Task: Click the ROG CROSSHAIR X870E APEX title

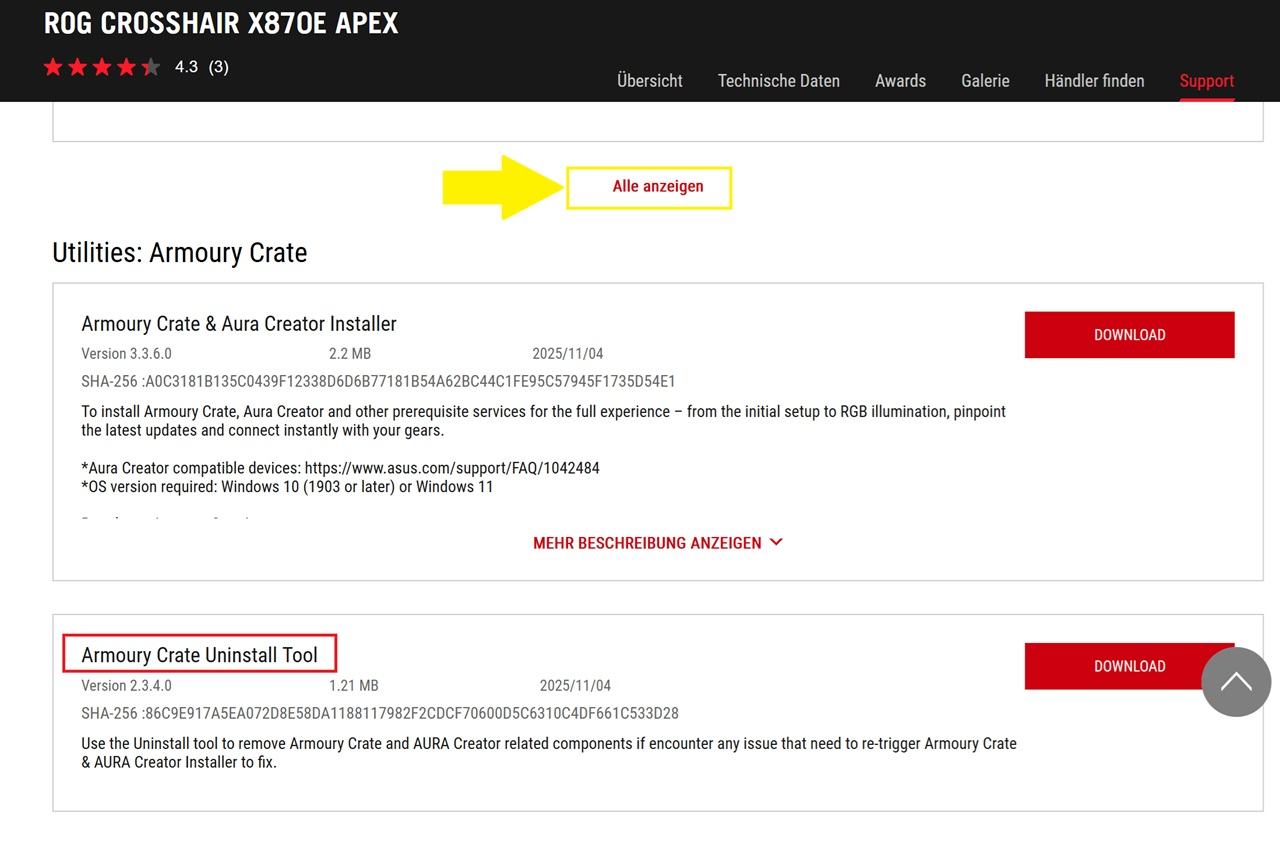Action: (x=221, y=24)
